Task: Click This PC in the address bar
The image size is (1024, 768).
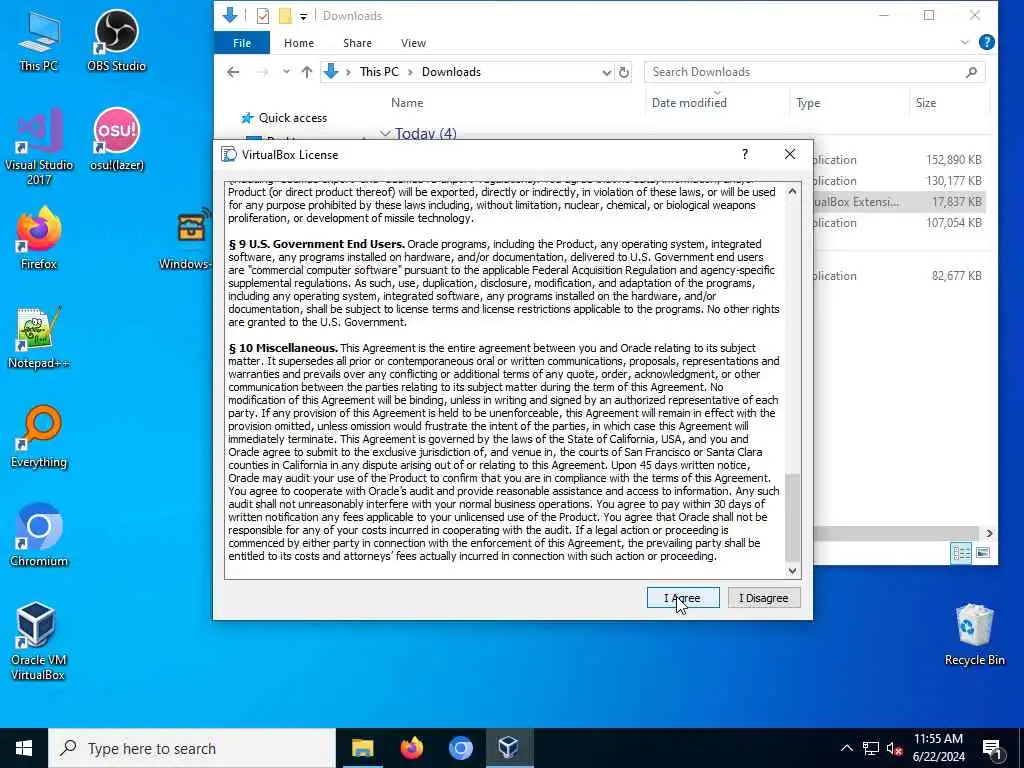Action: (x=379, y=72)
